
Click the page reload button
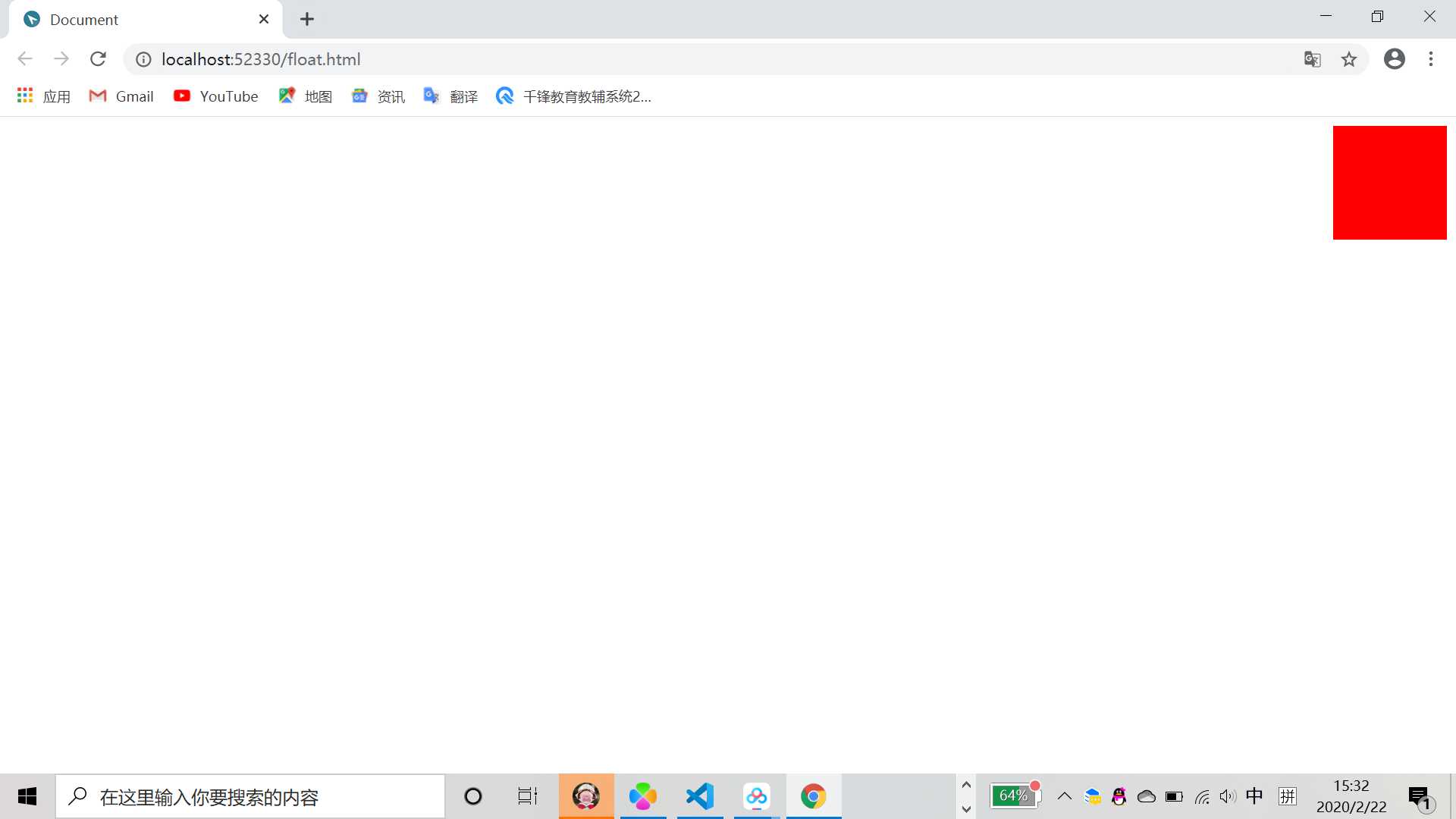coord(97,58)
